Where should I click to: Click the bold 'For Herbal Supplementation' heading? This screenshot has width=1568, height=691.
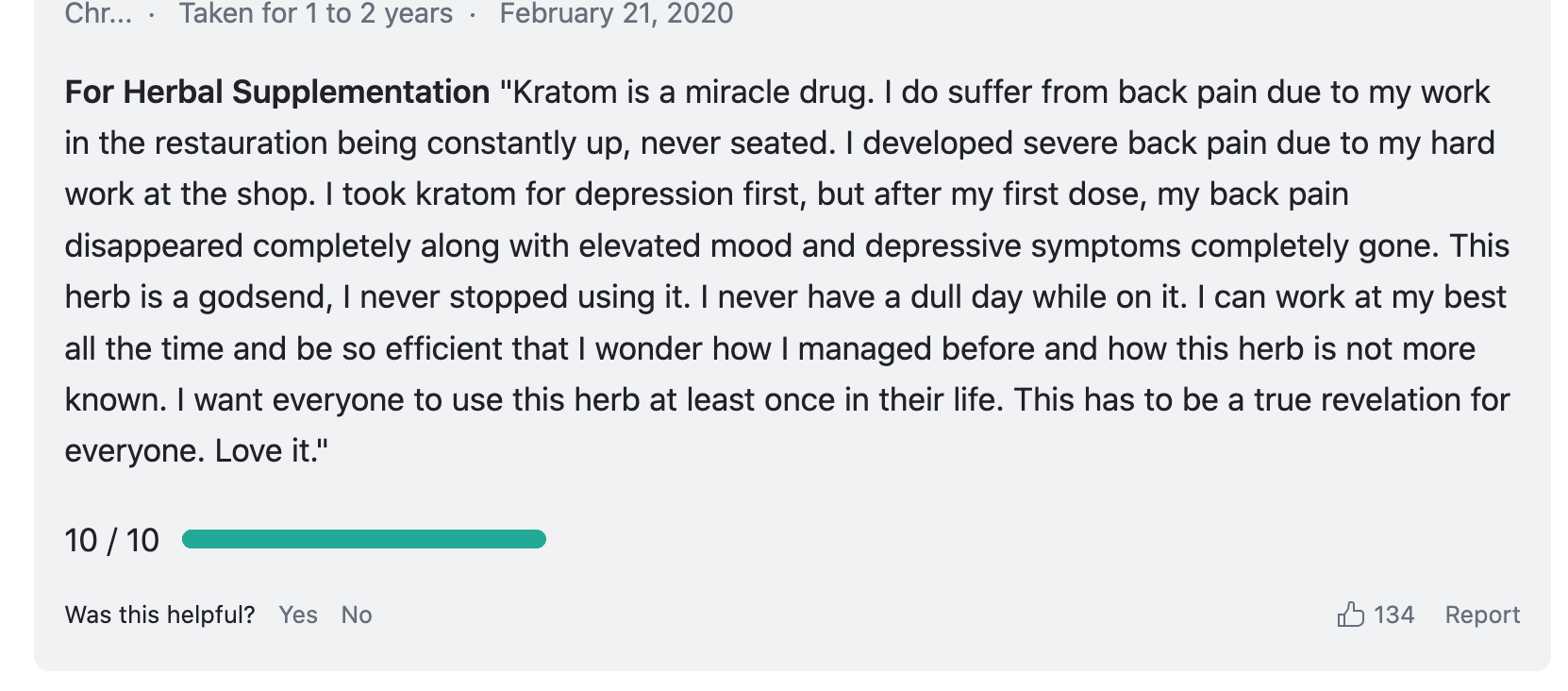click(x=277, y=92)
